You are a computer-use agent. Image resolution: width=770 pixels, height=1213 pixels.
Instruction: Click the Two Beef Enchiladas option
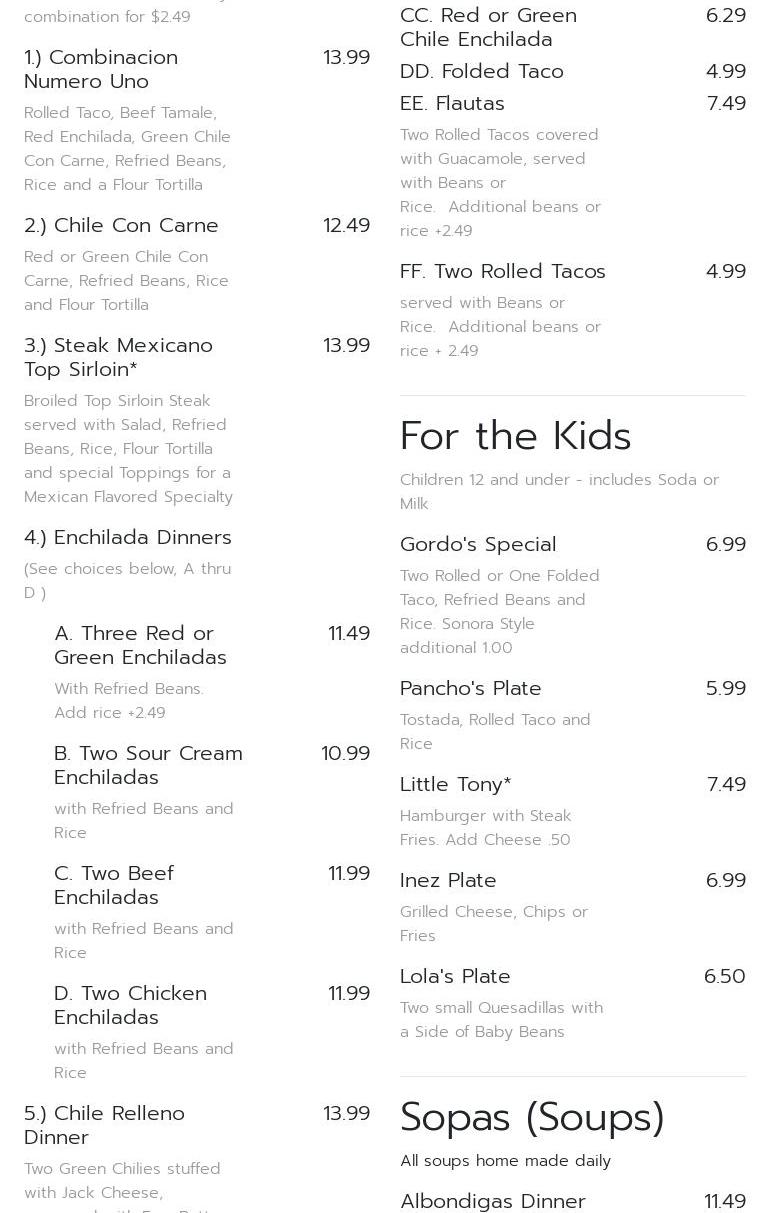(114, 885)
